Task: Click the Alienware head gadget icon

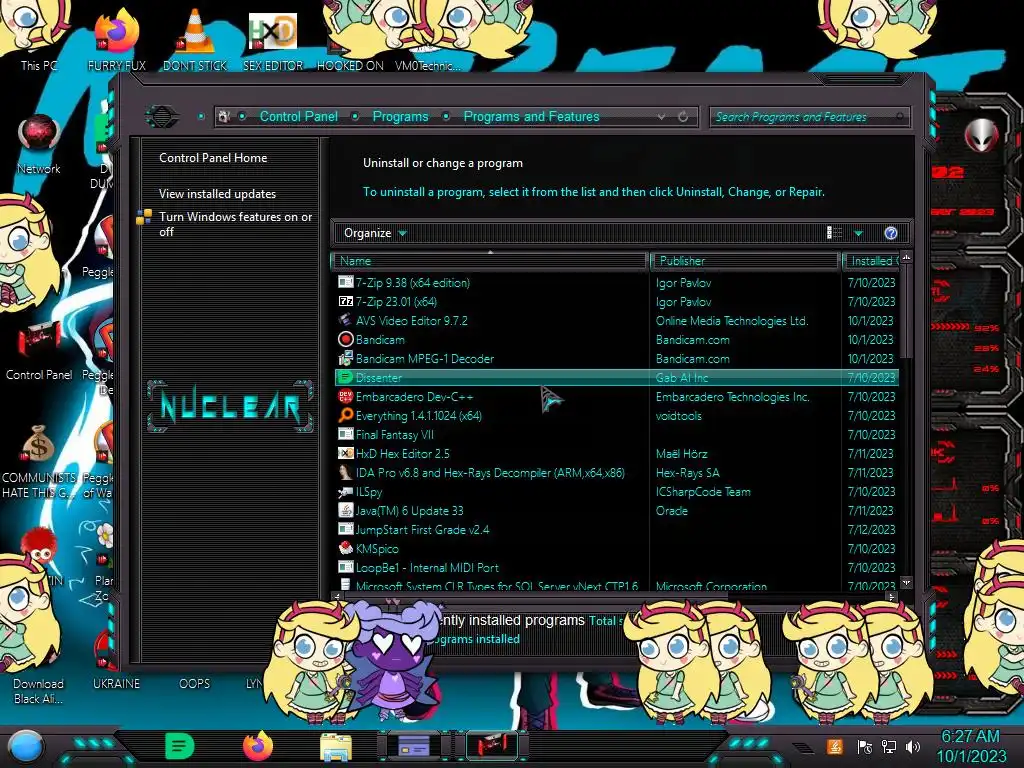Action: 981,135
